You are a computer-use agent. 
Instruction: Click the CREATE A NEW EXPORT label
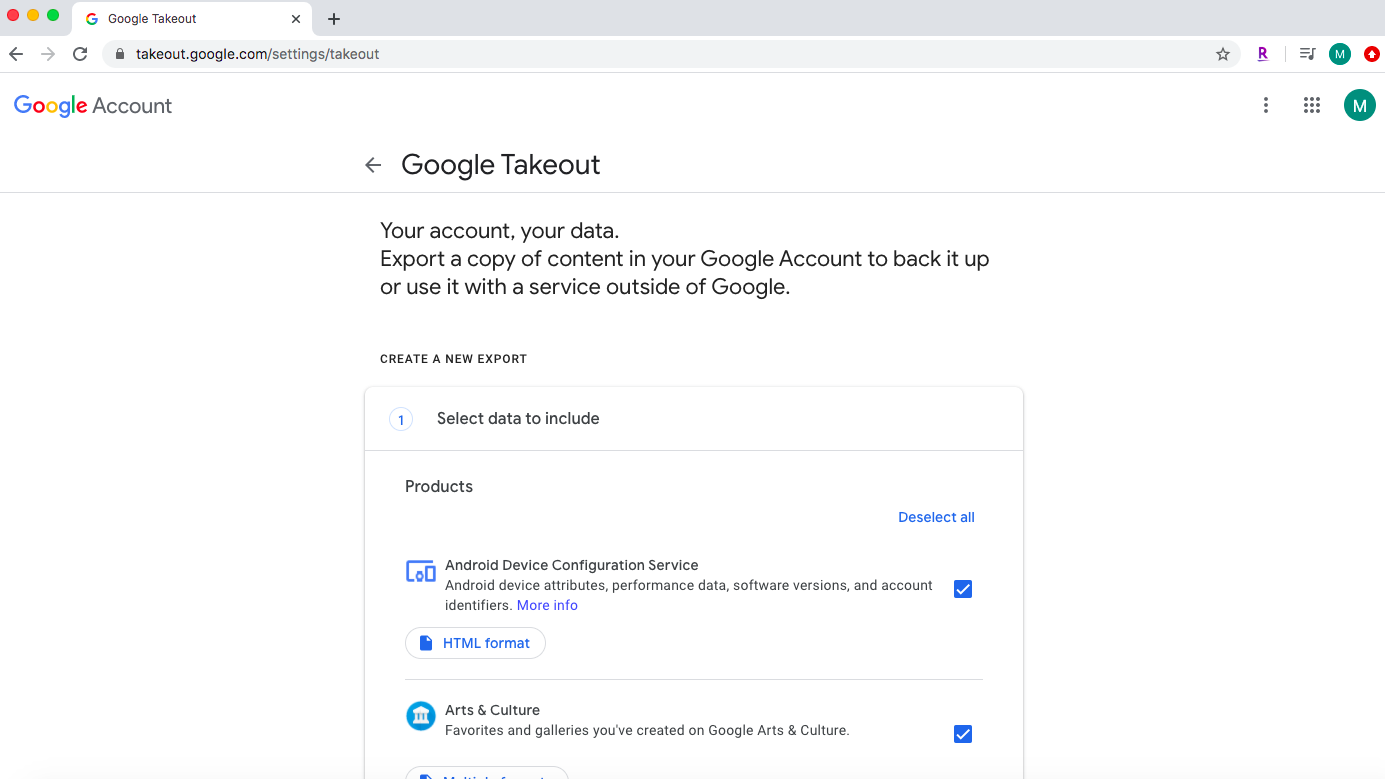coord(453,359)
